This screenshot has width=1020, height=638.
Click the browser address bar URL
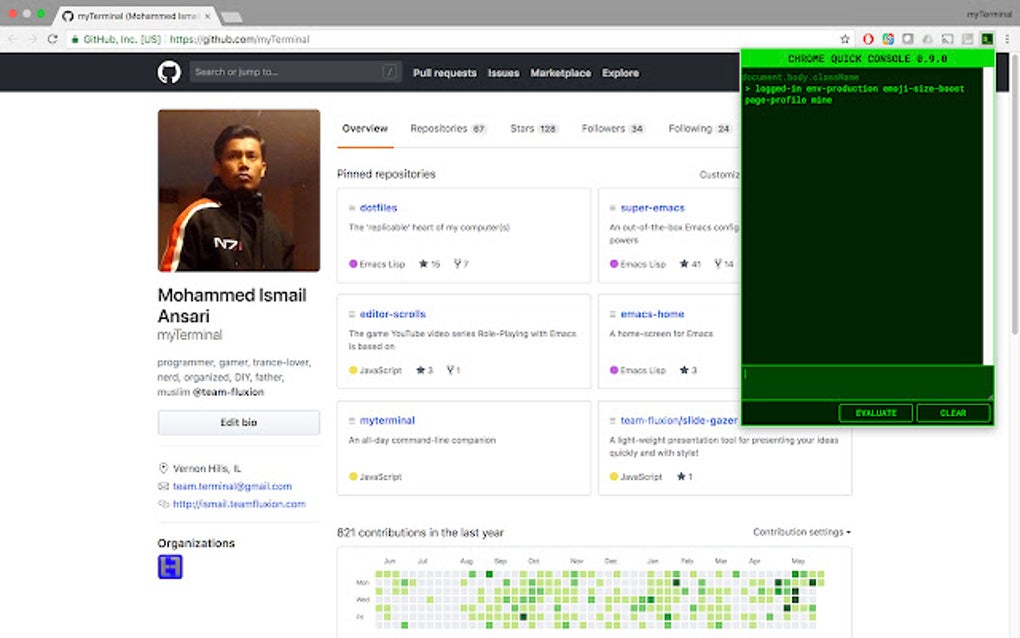[x=239, y=39]
